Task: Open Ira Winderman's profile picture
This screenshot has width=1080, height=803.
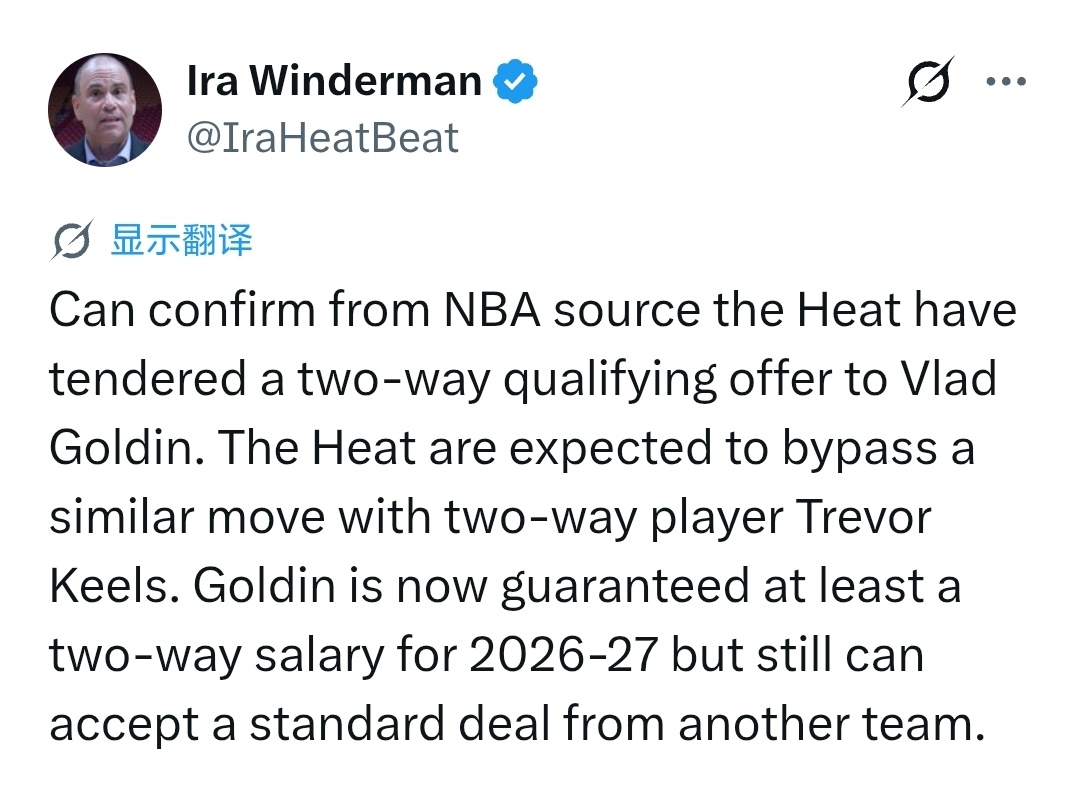Action: 105,110
